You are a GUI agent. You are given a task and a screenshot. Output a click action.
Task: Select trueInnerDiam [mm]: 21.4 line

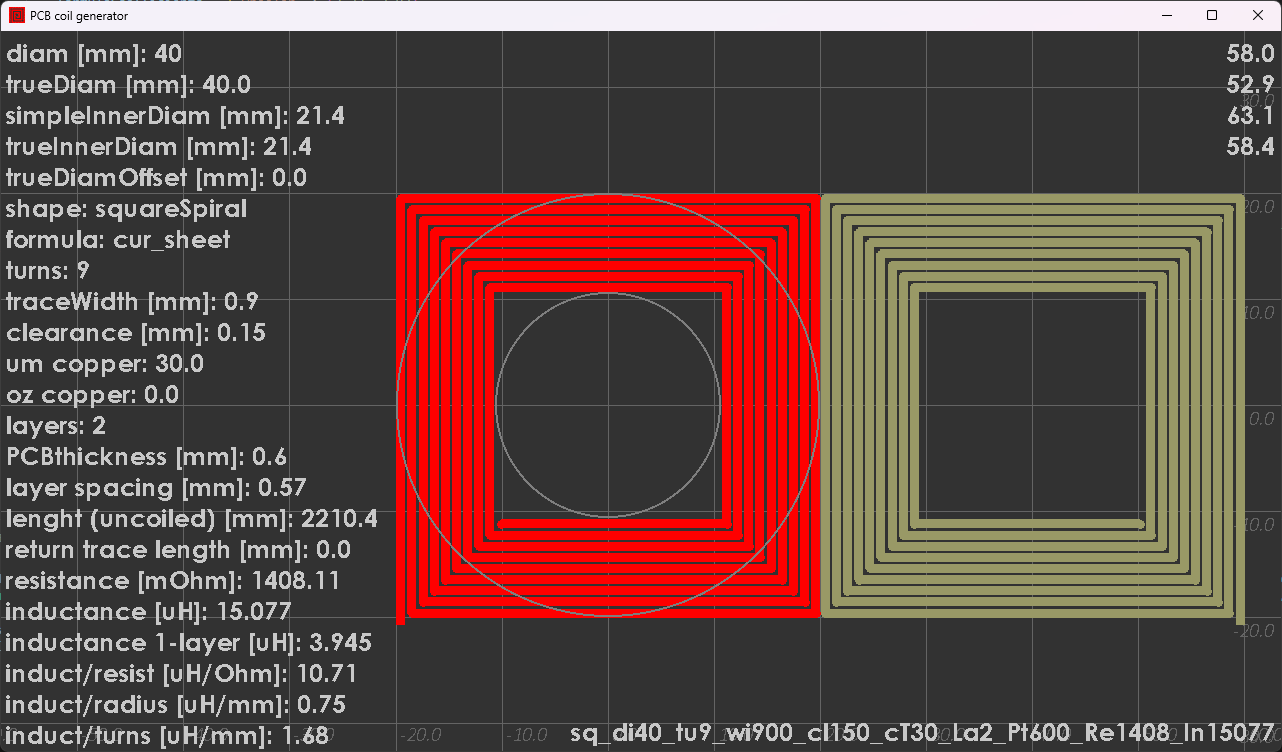[159, 147]
